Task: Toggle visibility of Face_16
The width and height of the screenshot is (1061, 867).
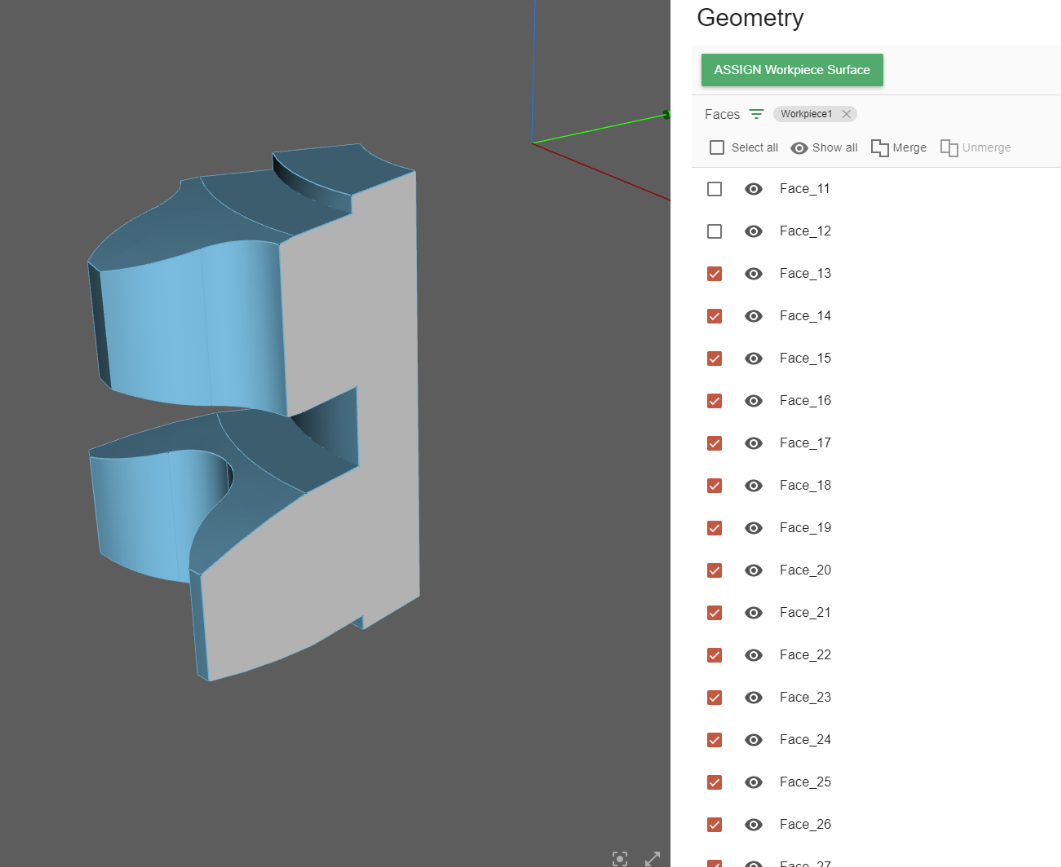Action: [754, 401]
